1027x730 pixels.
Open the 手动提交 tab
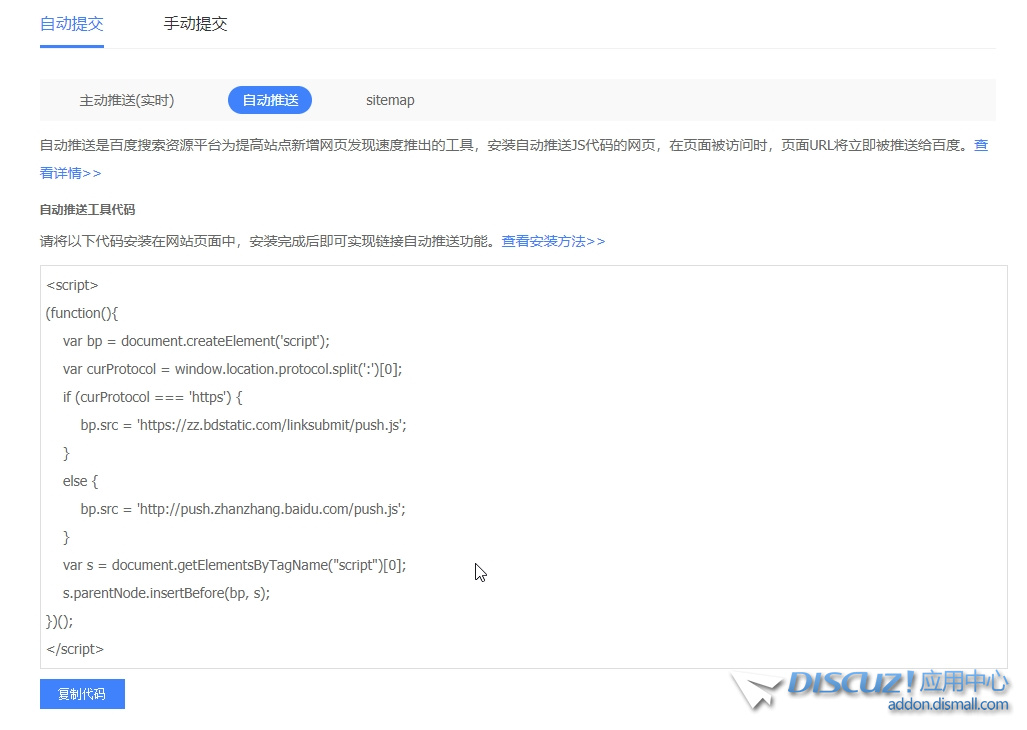(x=196, y=24)
